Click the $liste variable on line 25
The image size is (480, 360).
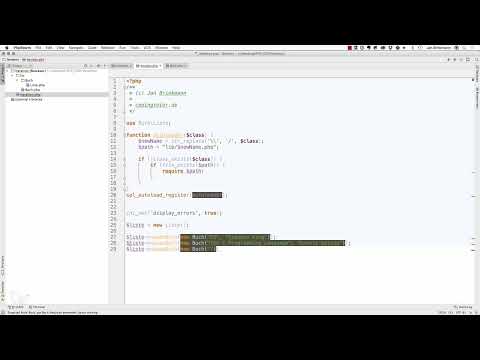click(135, 225)
